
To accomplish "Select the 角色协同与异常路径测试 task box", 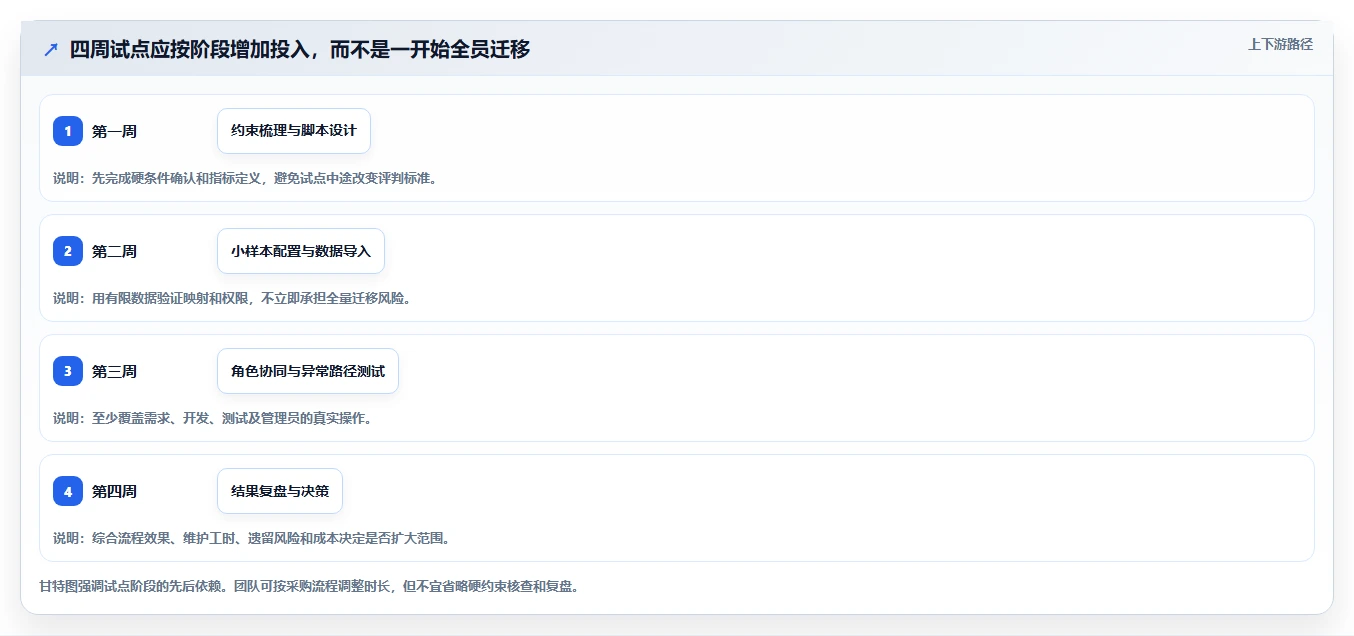I will pyautogui.click(x=308, y=371).
